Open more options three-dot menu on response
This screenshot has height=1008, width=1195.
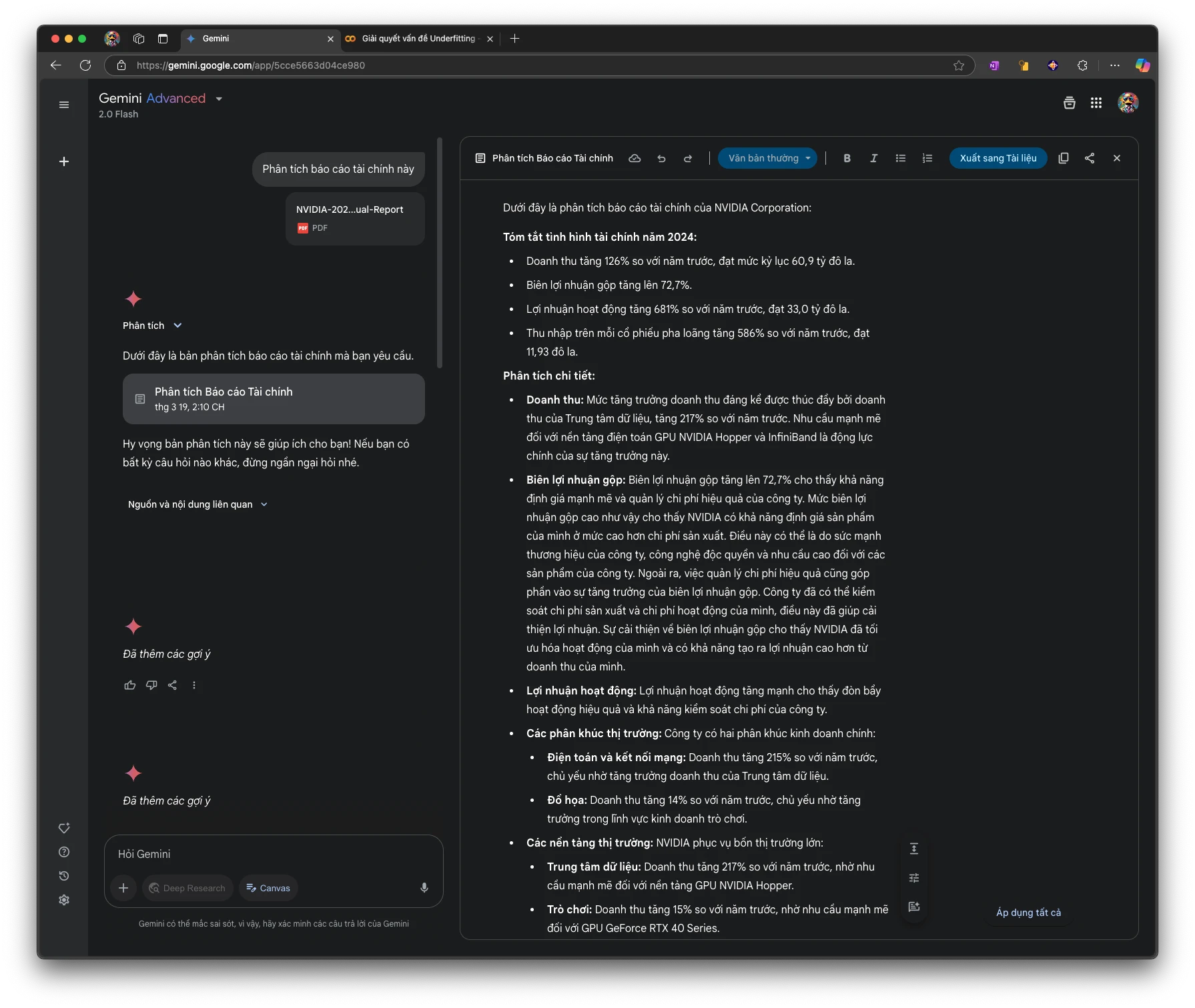(194, 685)
